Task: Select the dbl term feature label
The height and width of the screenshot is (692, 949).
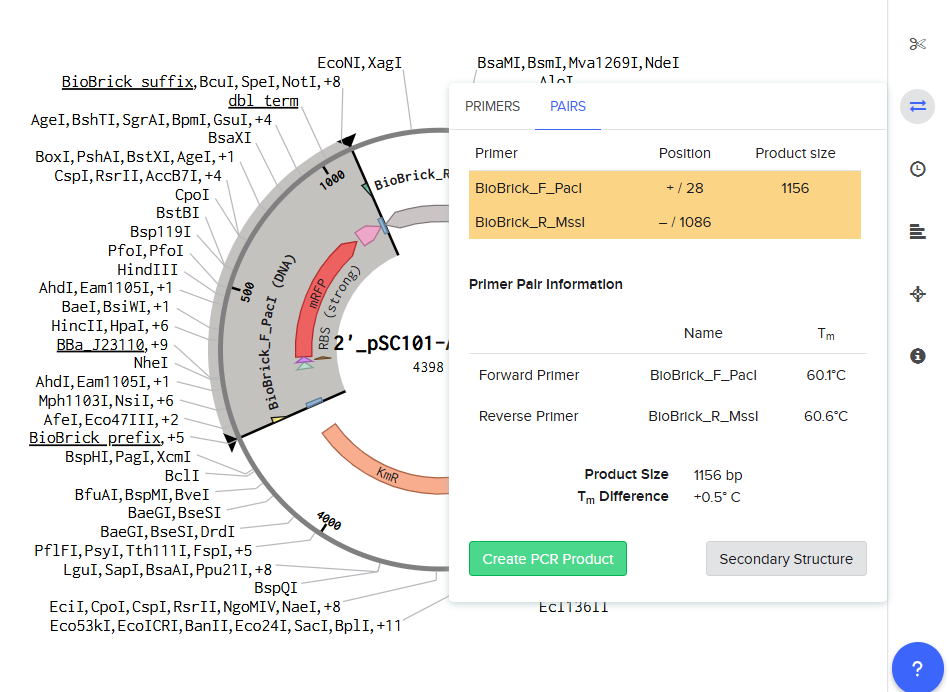Action: [263, 101]
